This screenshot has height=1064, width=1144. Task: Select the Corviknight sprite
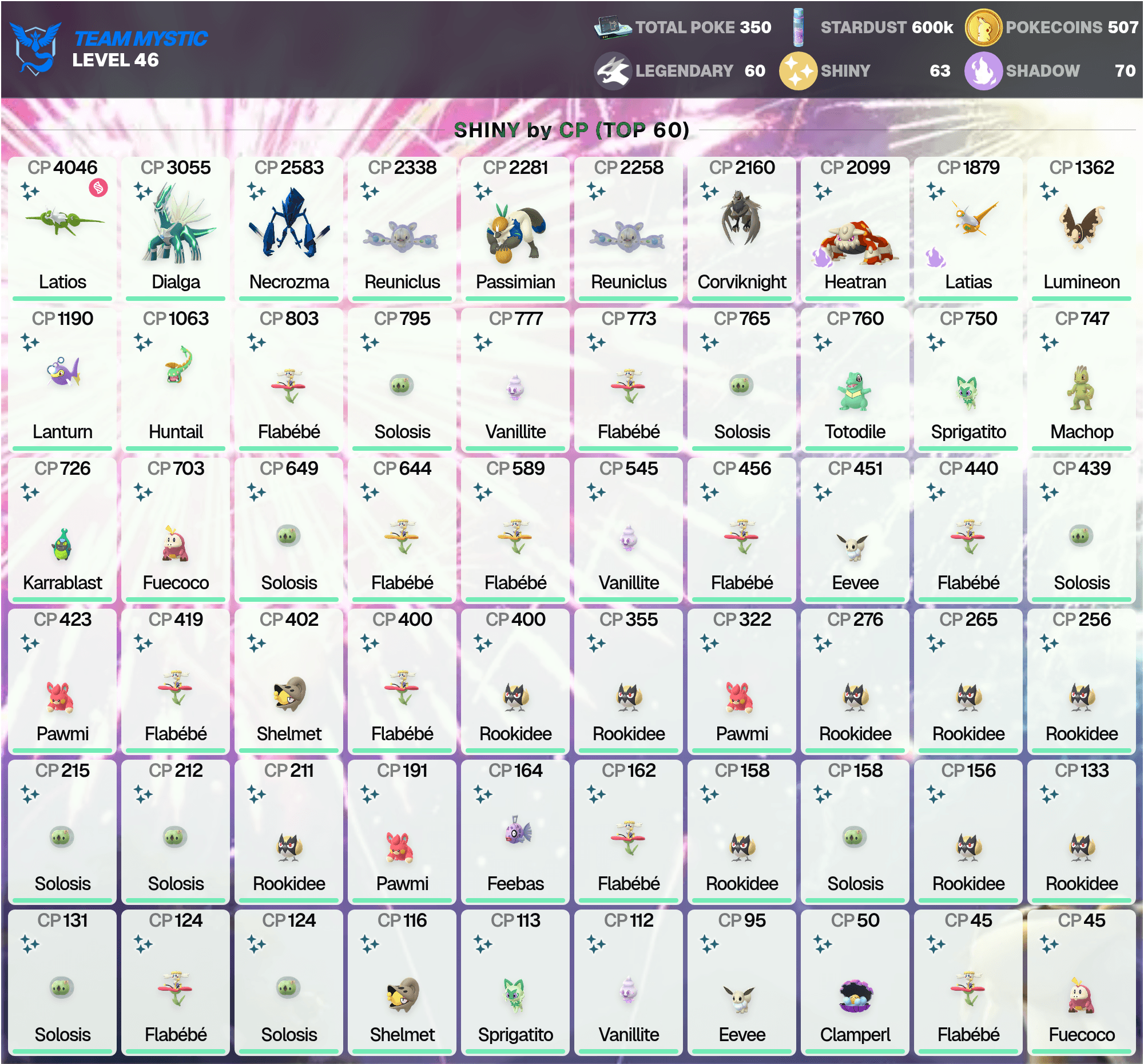tap(742, 218)
